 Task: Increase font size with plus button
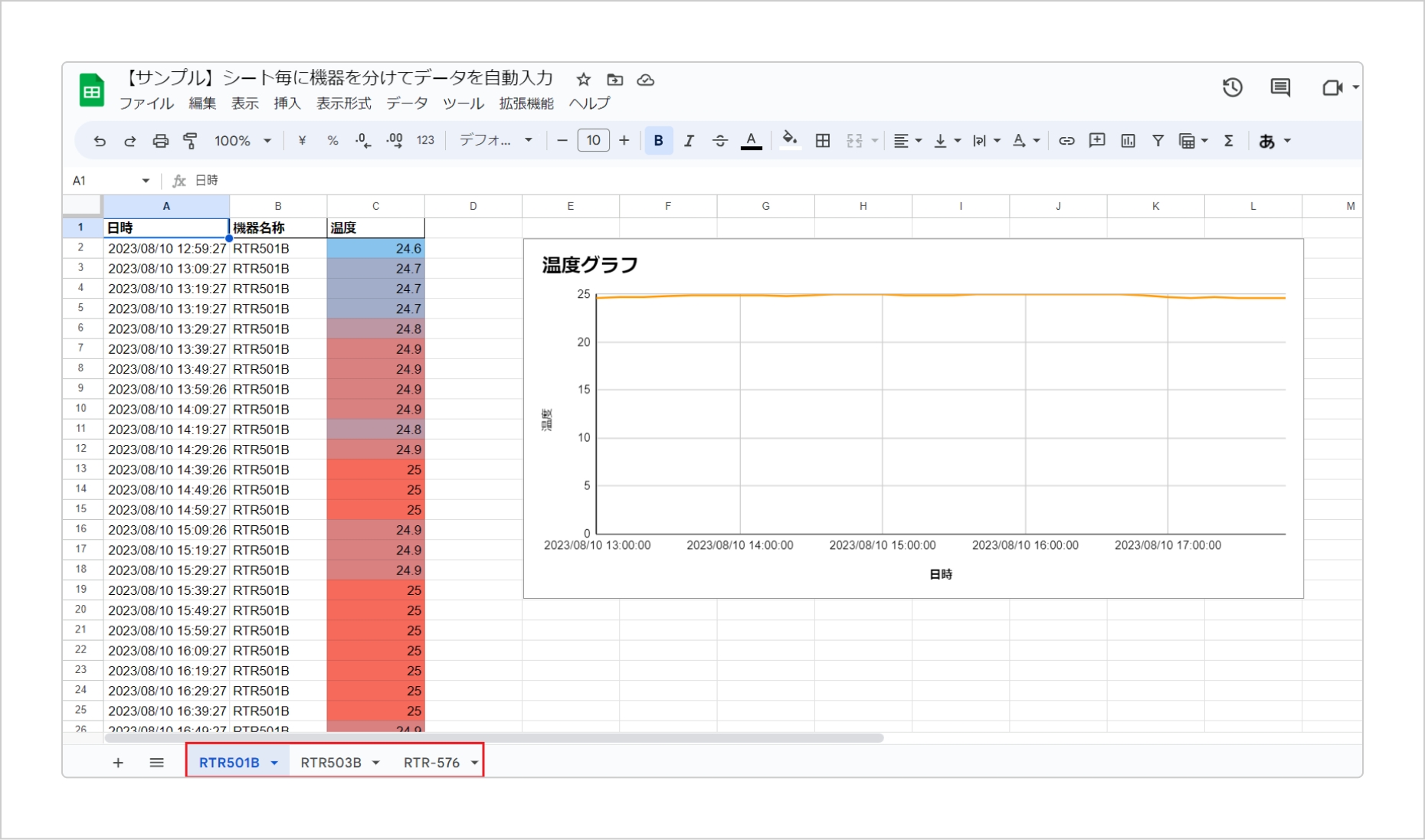click(624, 140)
